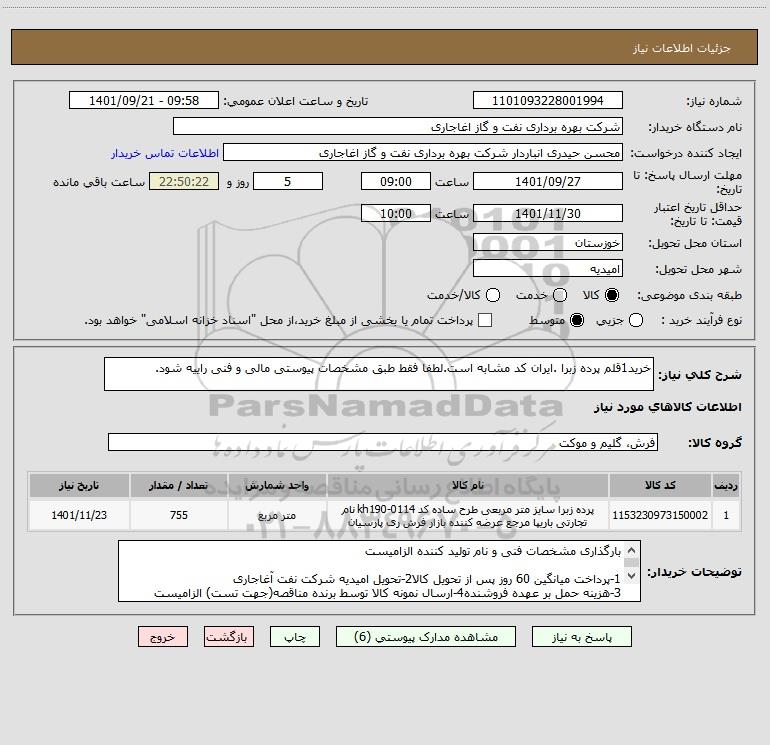Click the delivery province field خوزستان
The width and height of the screenshot is (770, 745).
(x=548, y=243)
